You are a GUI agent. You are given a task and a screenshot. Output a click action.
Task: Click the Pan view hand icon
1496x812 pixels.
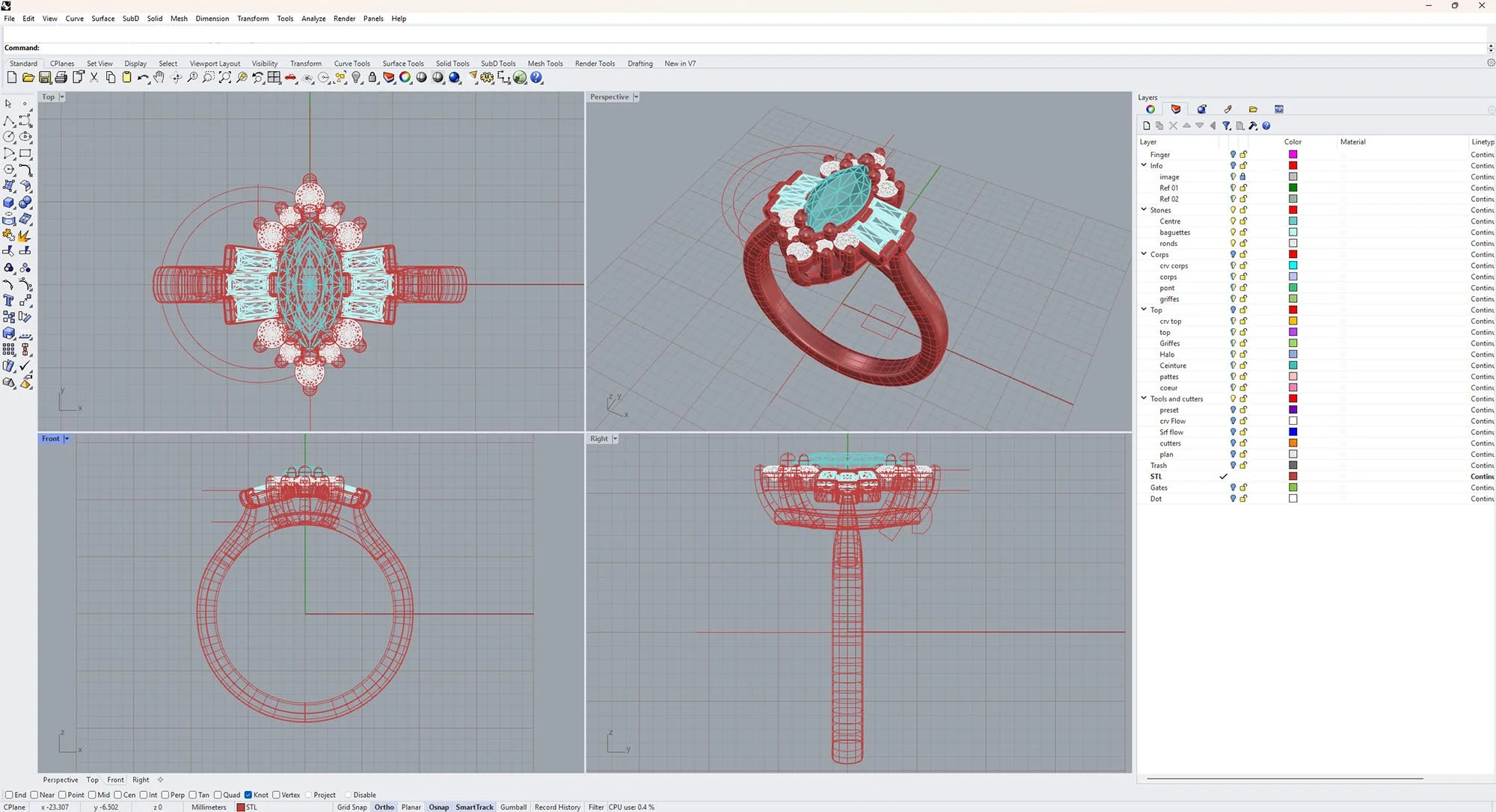click(x=159, y=78)
